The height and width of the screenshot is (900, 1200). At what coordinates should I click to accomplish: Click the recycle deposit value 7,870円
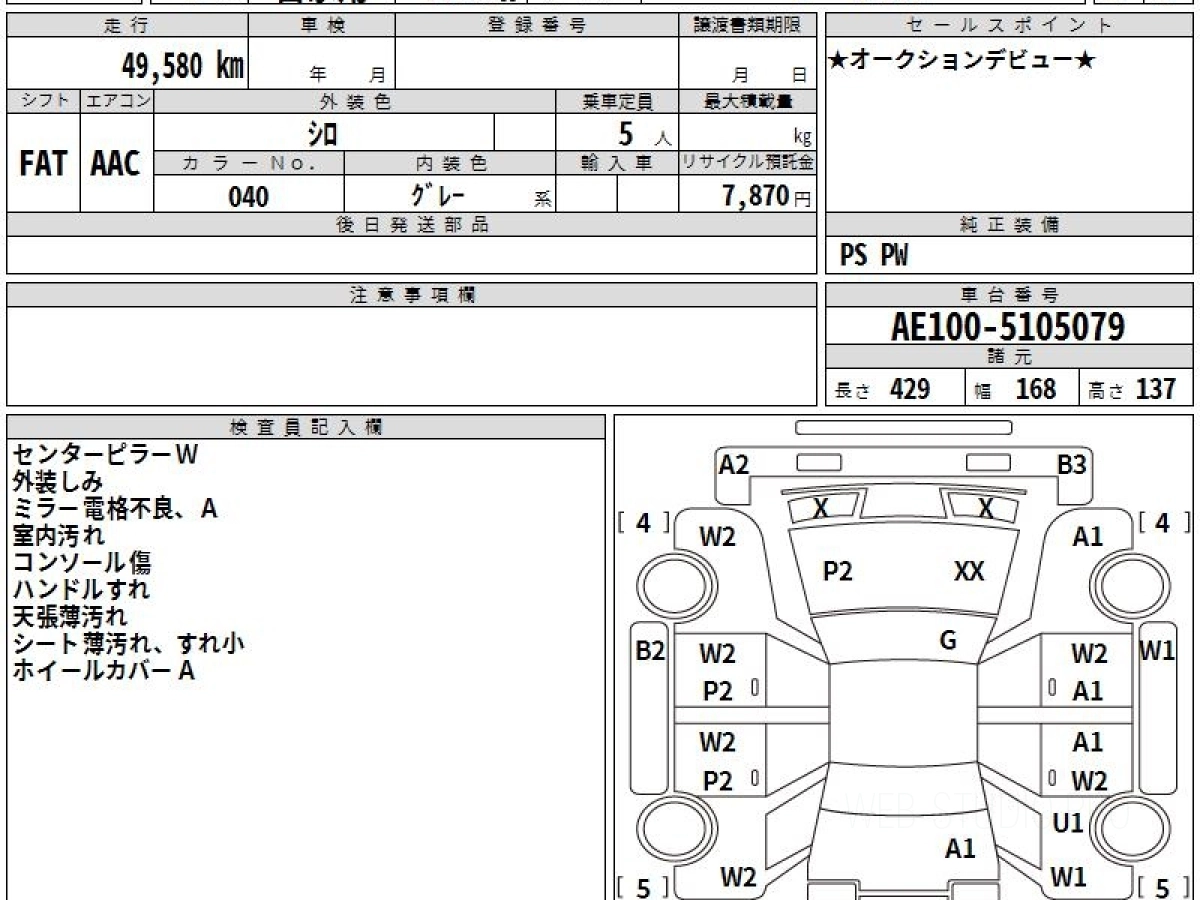[x=766, y=195]
